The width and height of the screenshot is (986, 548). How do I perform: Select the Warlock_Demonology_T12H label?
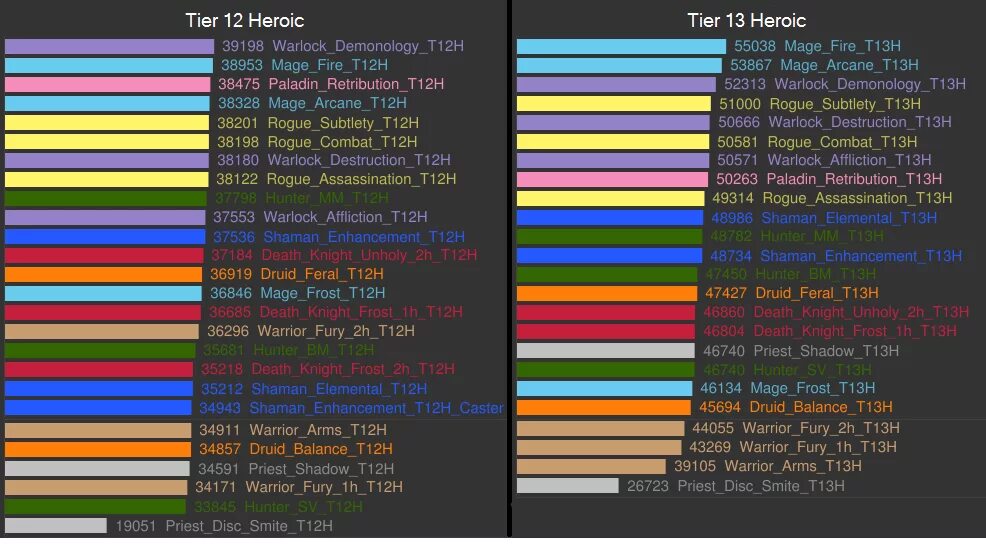[368, 46]
